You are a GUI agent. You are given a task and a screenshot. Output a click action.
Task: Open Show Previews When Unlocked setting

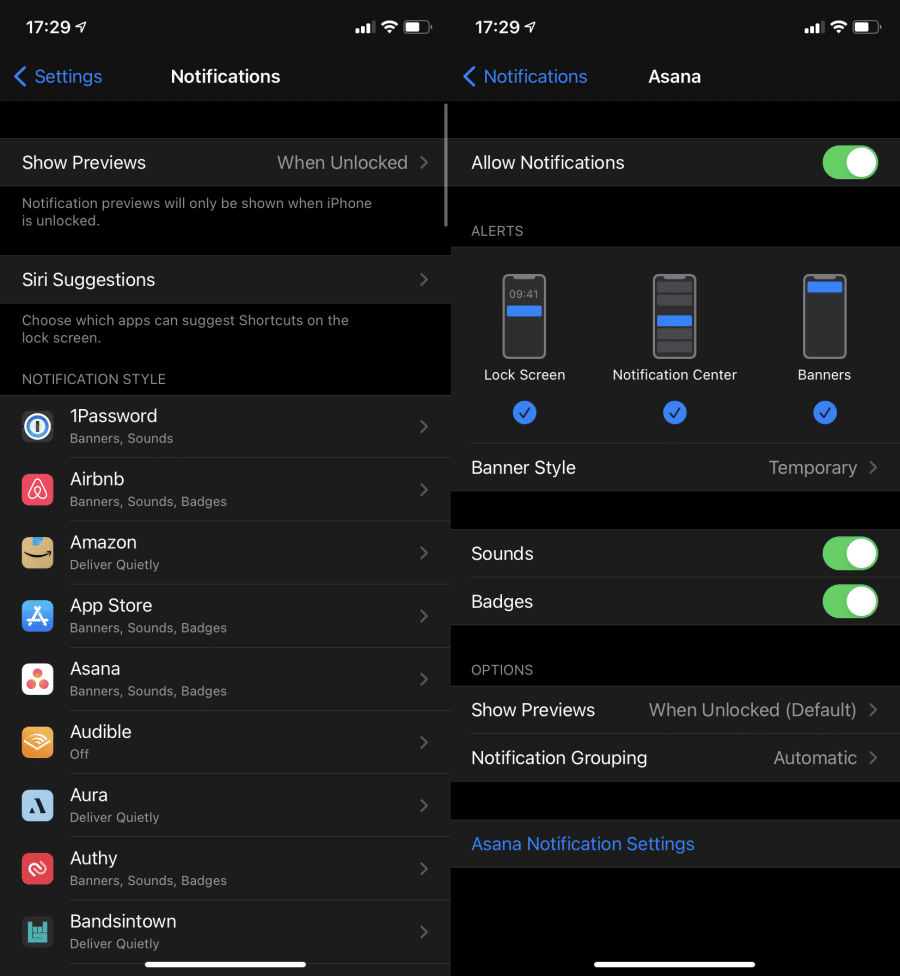(225, 162)
